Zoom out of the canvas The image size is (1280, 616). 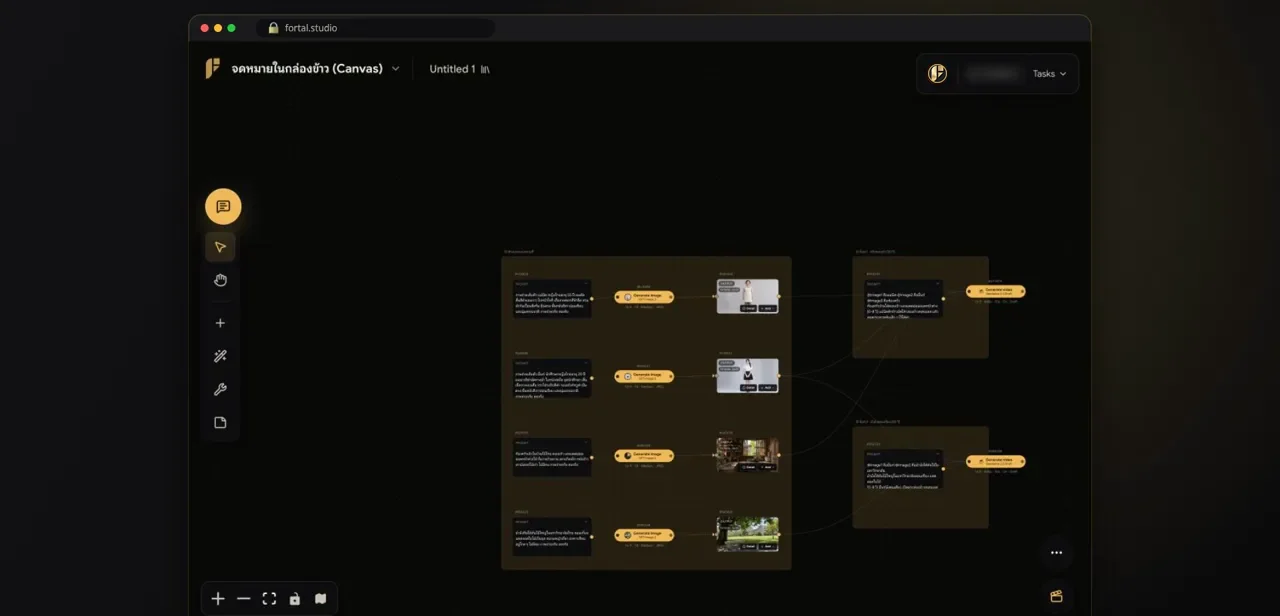tap(244, 599)
